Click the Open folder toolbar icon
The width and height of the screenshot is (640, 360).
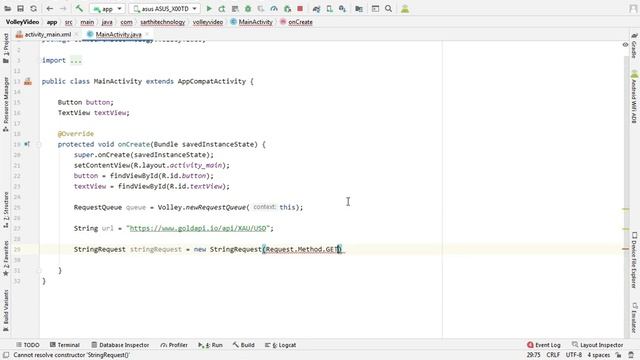7,9
